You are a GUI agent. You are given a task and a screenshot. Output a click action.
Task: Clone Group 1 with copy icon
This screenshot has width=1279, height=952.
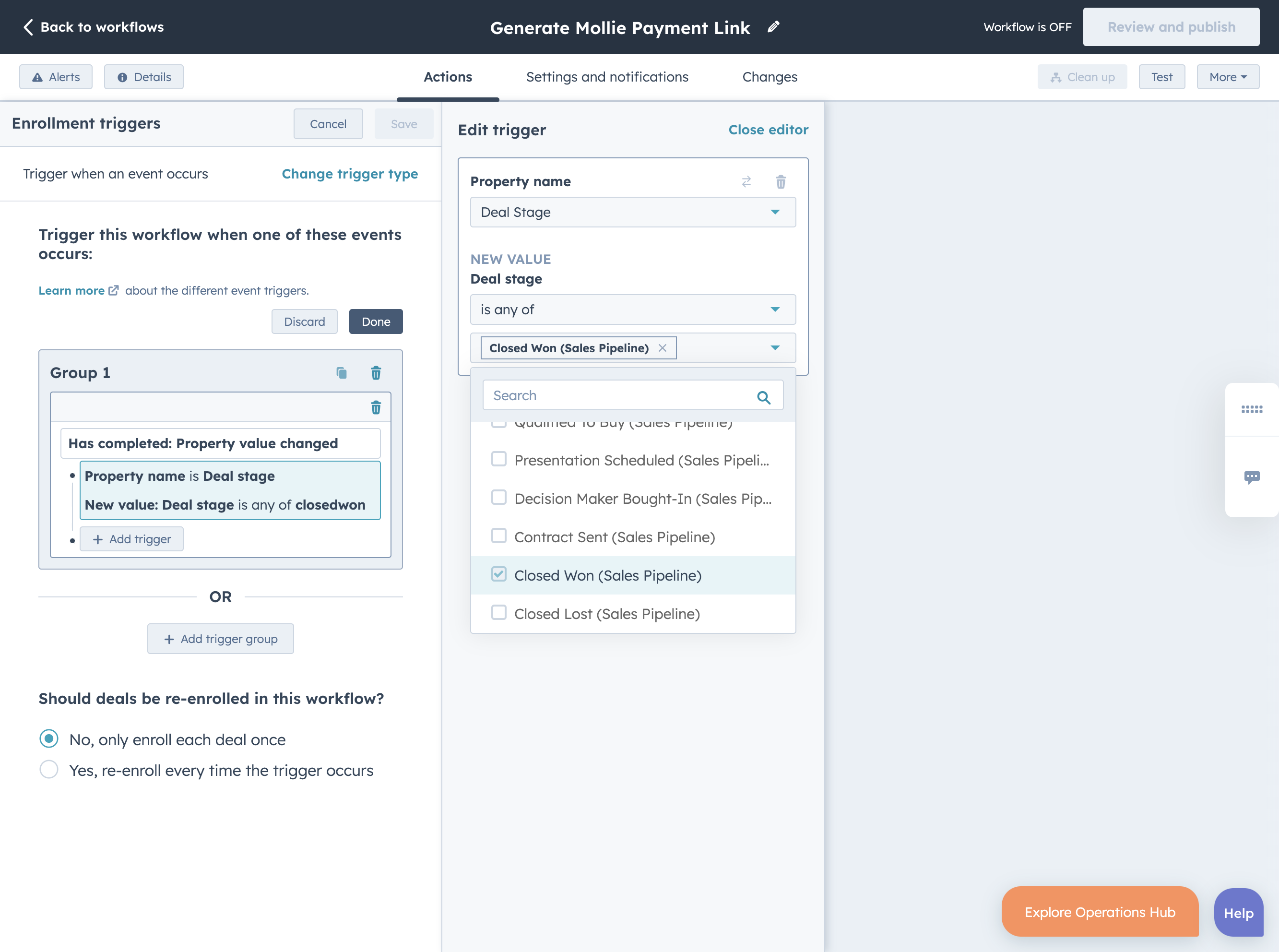342,373
